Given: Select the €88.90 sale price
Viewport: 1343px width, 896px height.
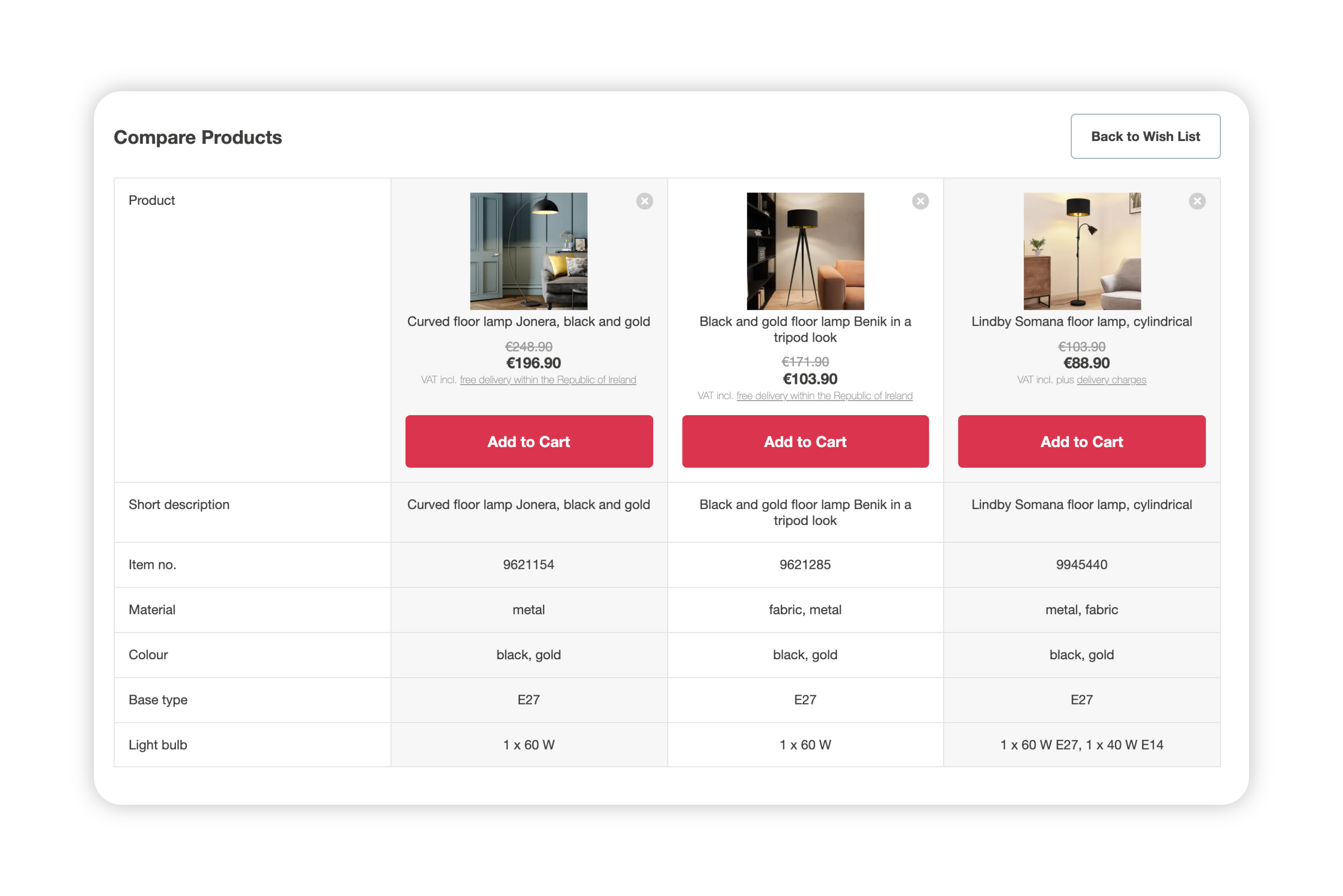Looking at the screenshot, I should pyautogui.click(x=1087, y=364).
